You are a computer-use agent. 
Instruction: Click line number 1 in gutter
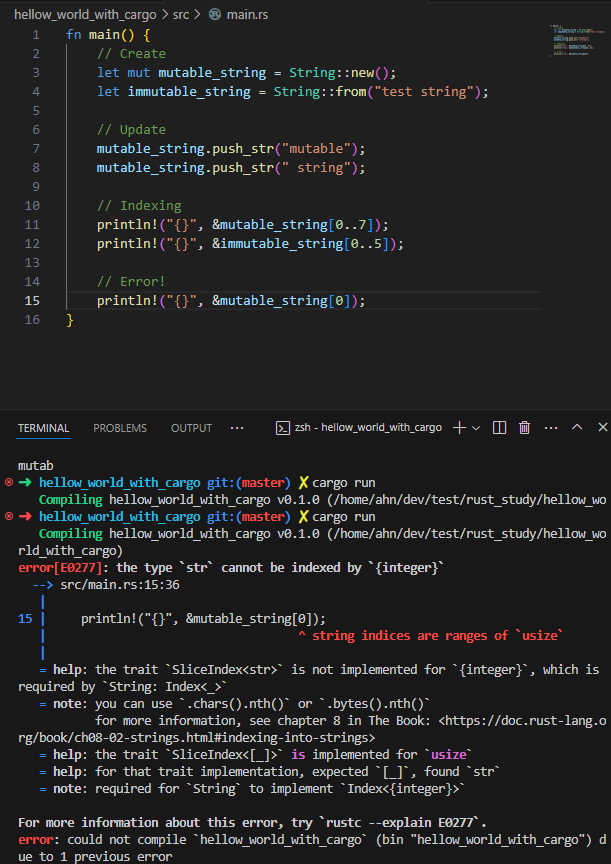[x=36, y=35]
